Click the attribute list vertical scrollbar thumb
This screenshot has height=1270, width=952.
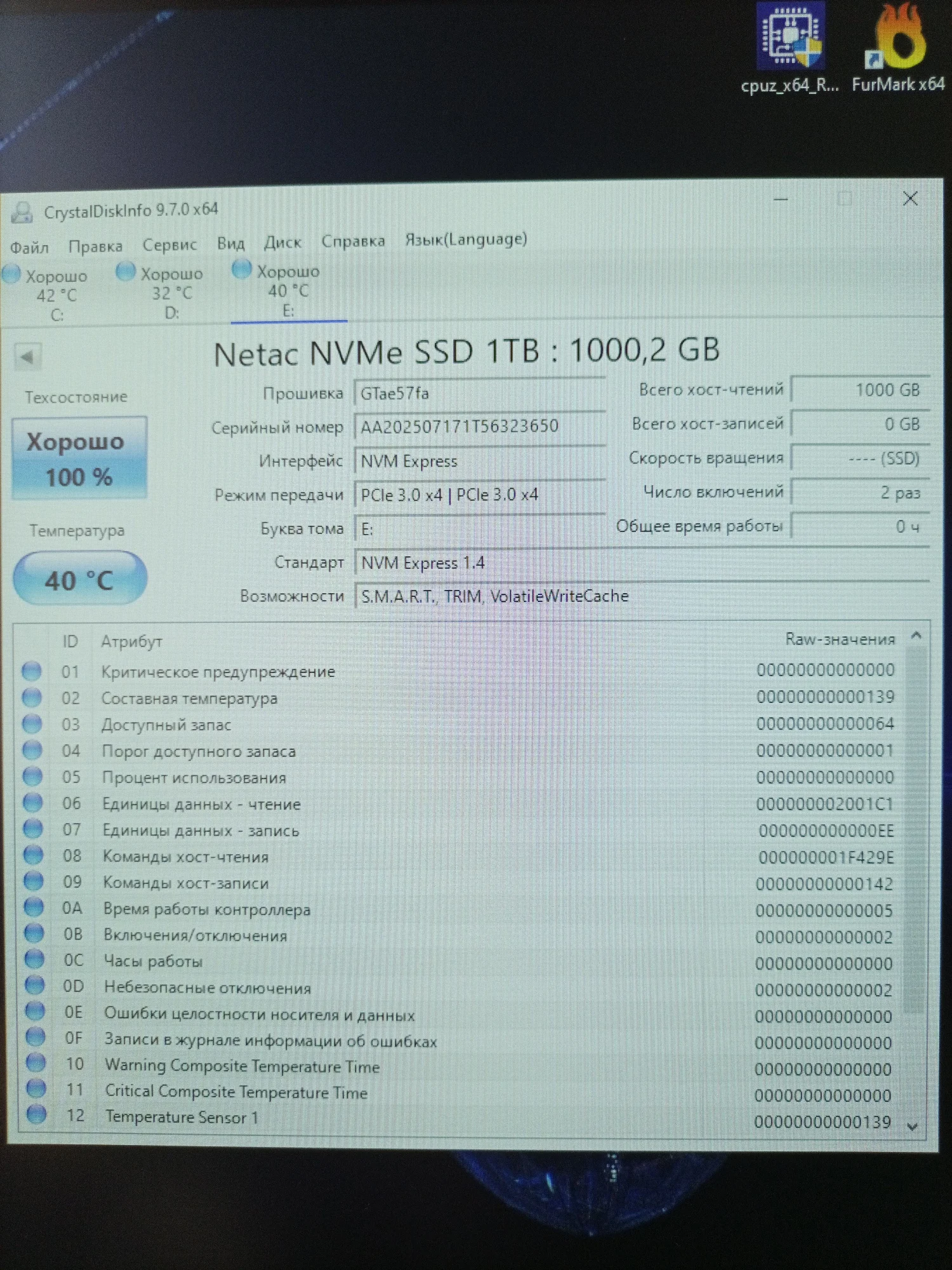tap(915, 829)
